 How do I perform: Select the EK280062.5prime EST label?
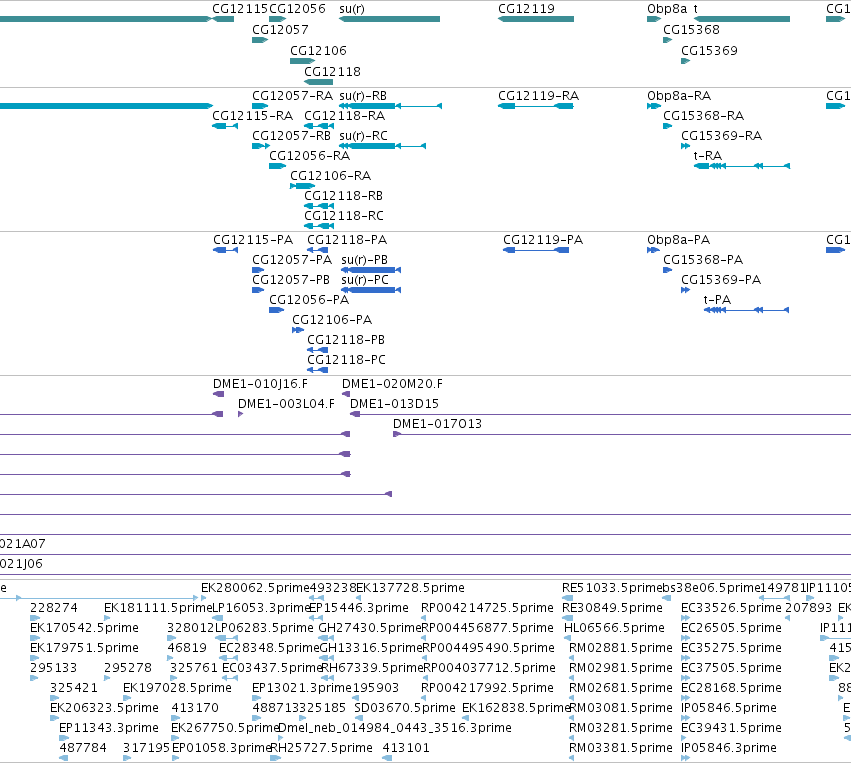pyautogui.click(x=255, y=588)
